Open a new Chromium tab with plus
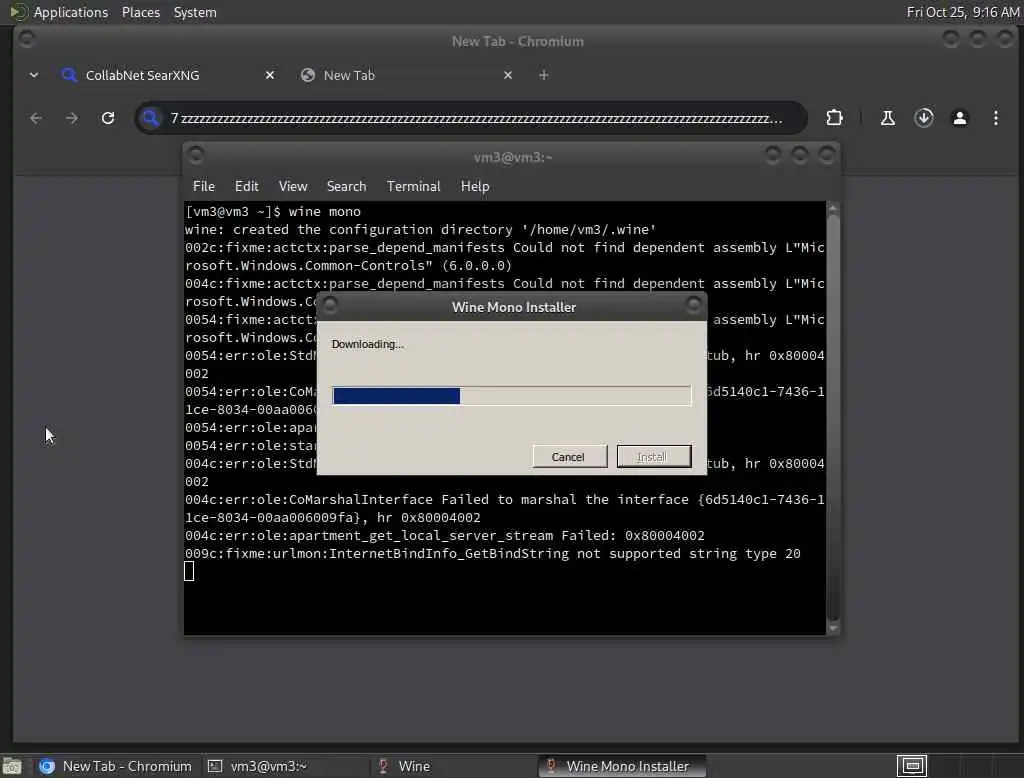 [x=543, y=75]
